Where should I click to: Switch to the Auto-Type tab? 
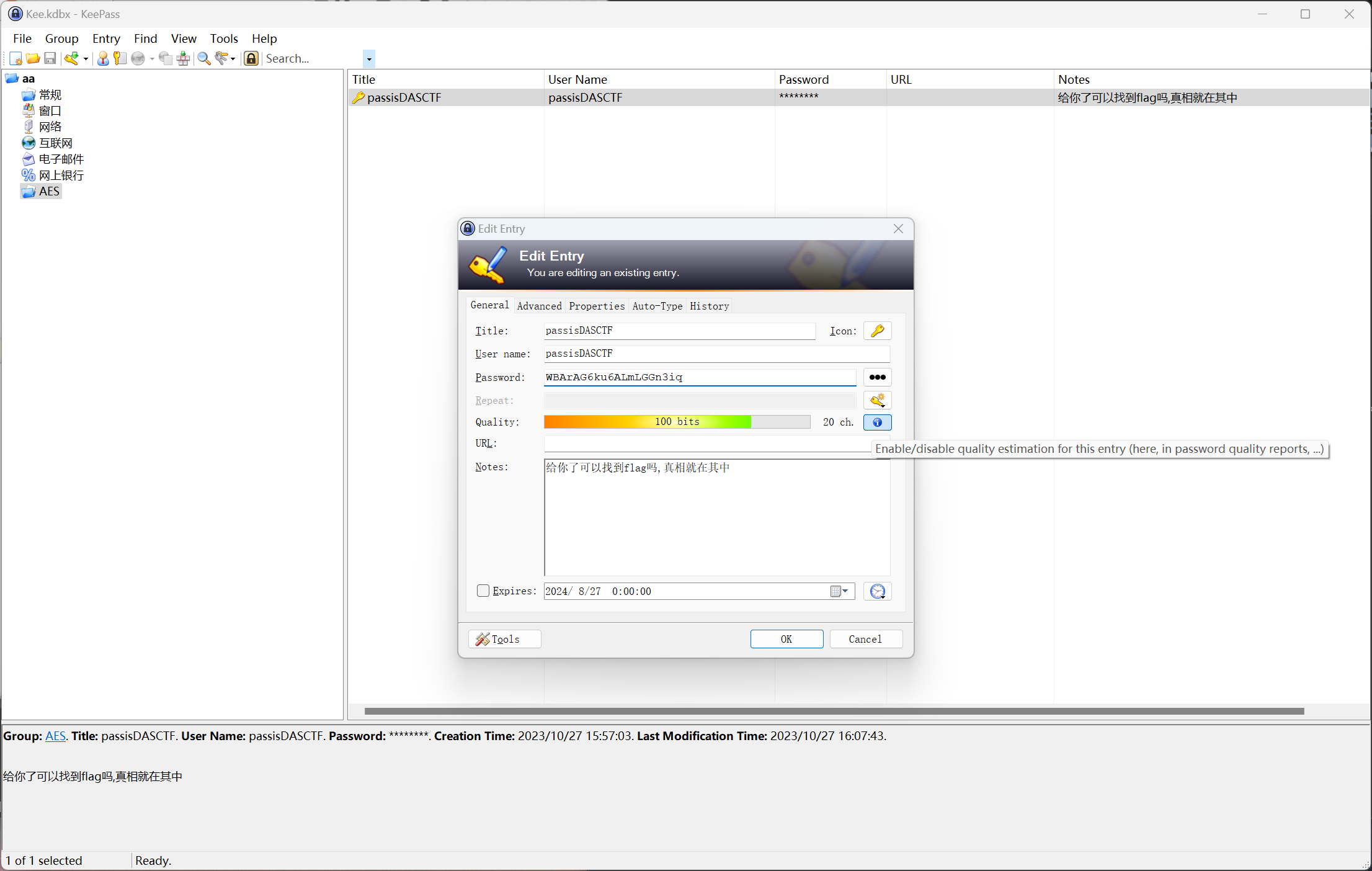click(657, 306)
